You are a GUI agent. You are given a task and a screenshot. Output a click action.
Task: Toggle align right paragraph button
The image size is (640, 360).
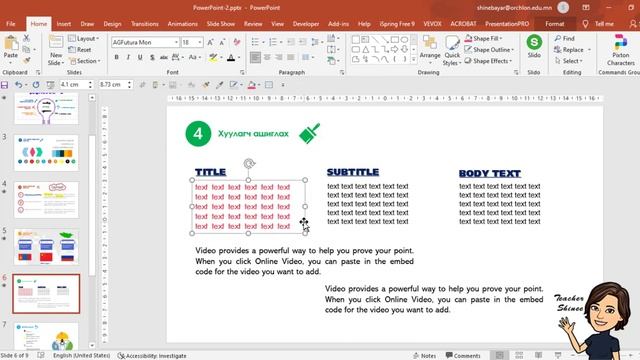click(x=279, y=58)
